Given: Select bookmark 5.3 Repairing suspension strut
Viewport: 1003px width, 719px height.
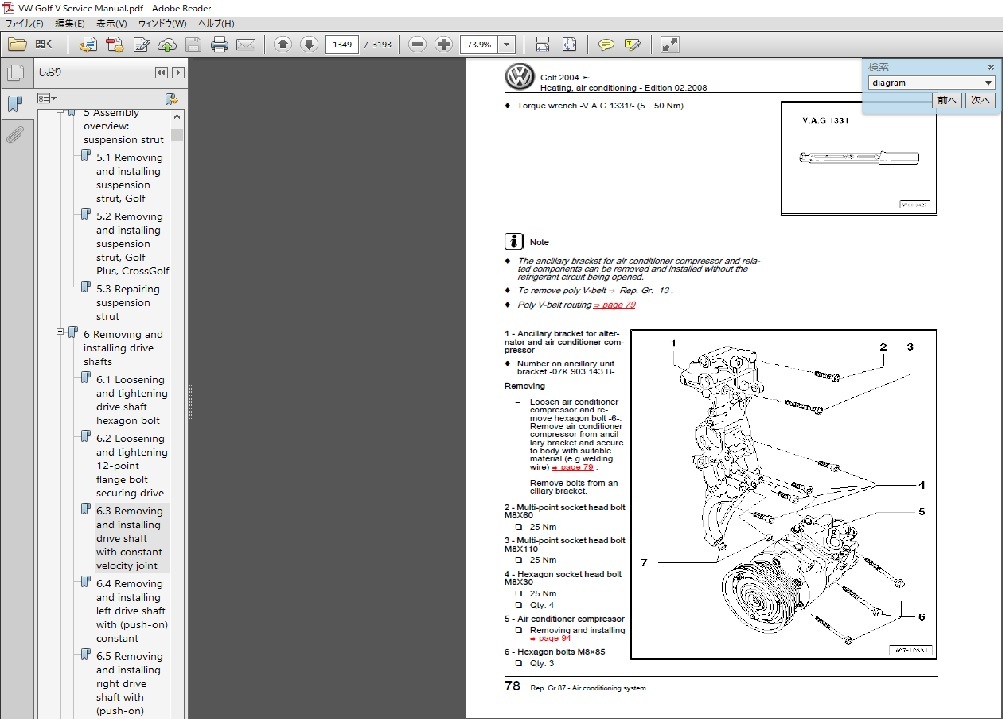Looking at the screenshot, I should 128,303.
